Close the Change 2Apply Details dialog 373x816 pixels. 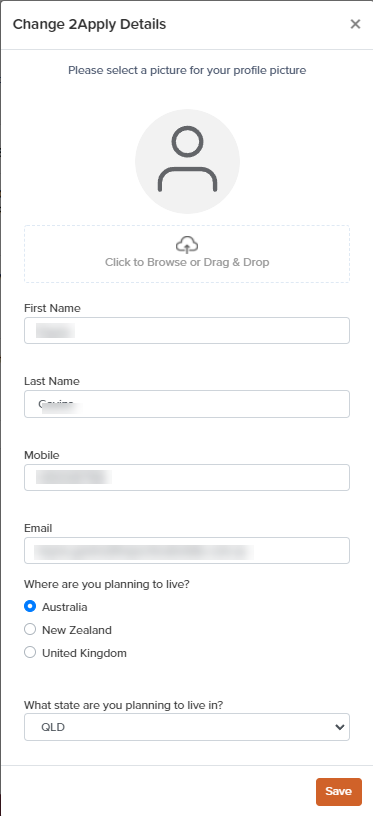pos(355,24)
